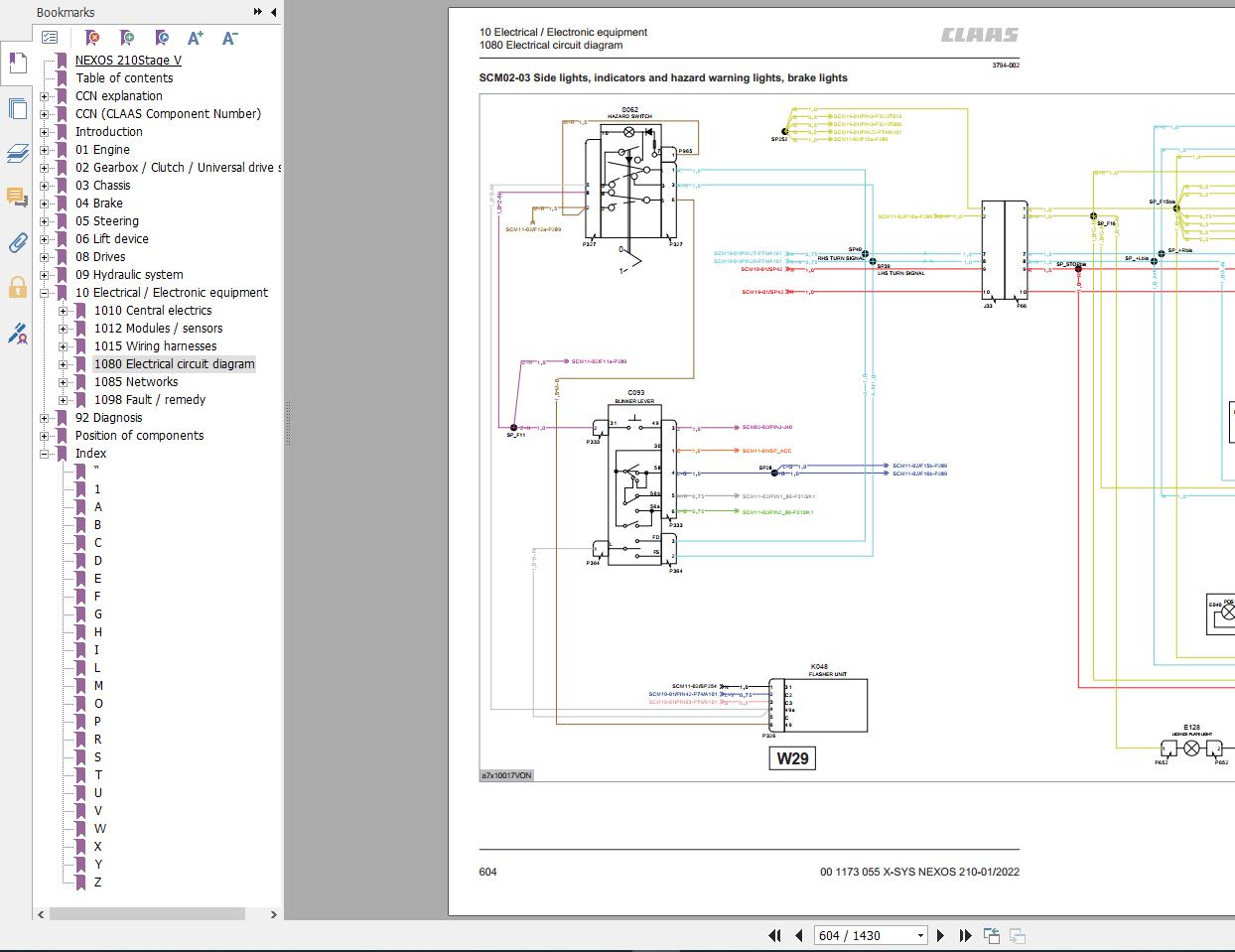Collapse the Bookmarks panel with left arrow
Viewport: 1235px width, 952px height.
(x=273, y=12)
